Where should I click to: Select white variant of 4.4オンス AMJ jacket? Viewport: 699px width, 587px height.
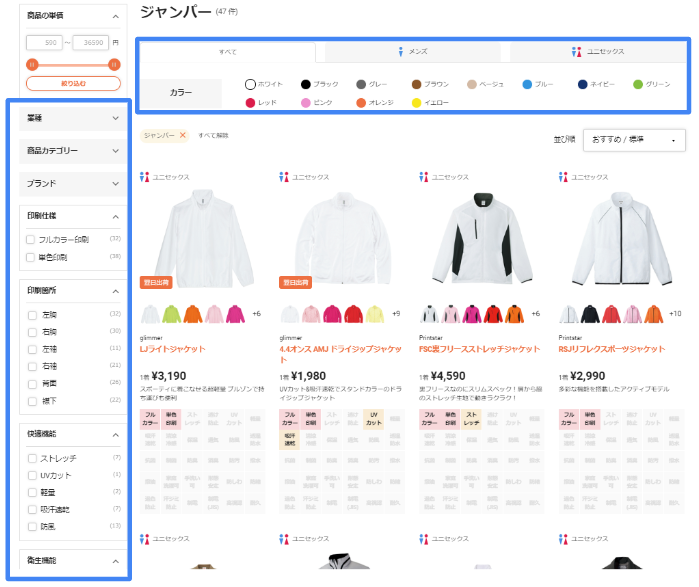tap(290, 314)
